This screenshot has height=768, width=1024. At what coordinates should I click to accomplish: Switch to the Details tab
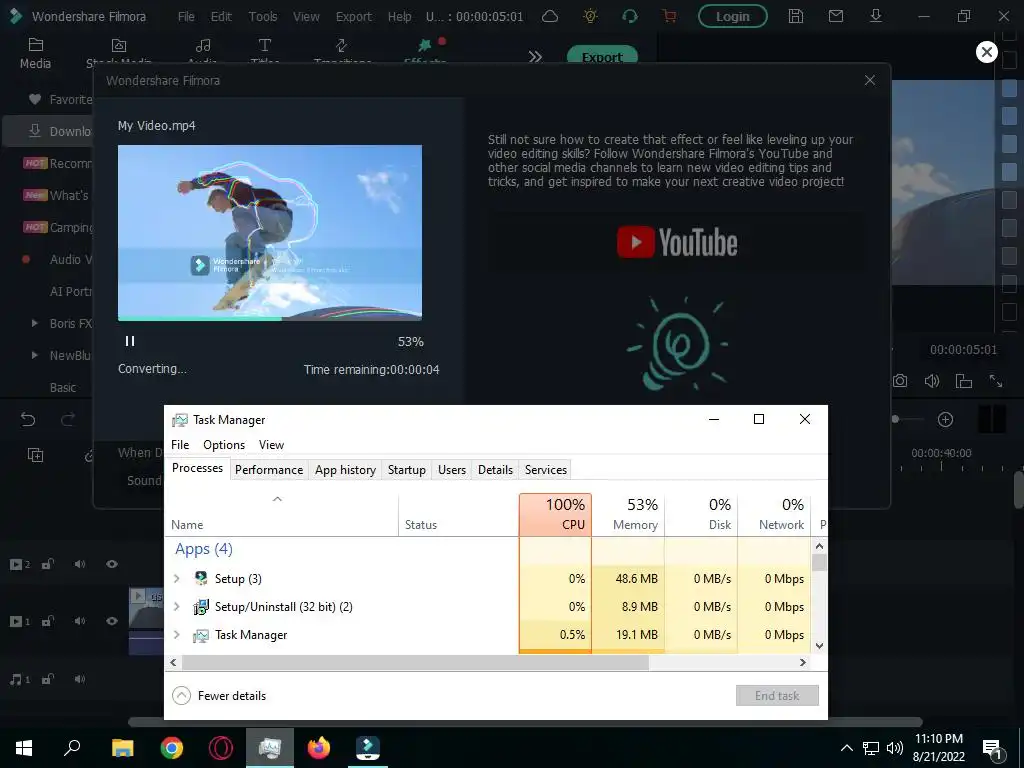pyautogui.click(x=496, y=470)
